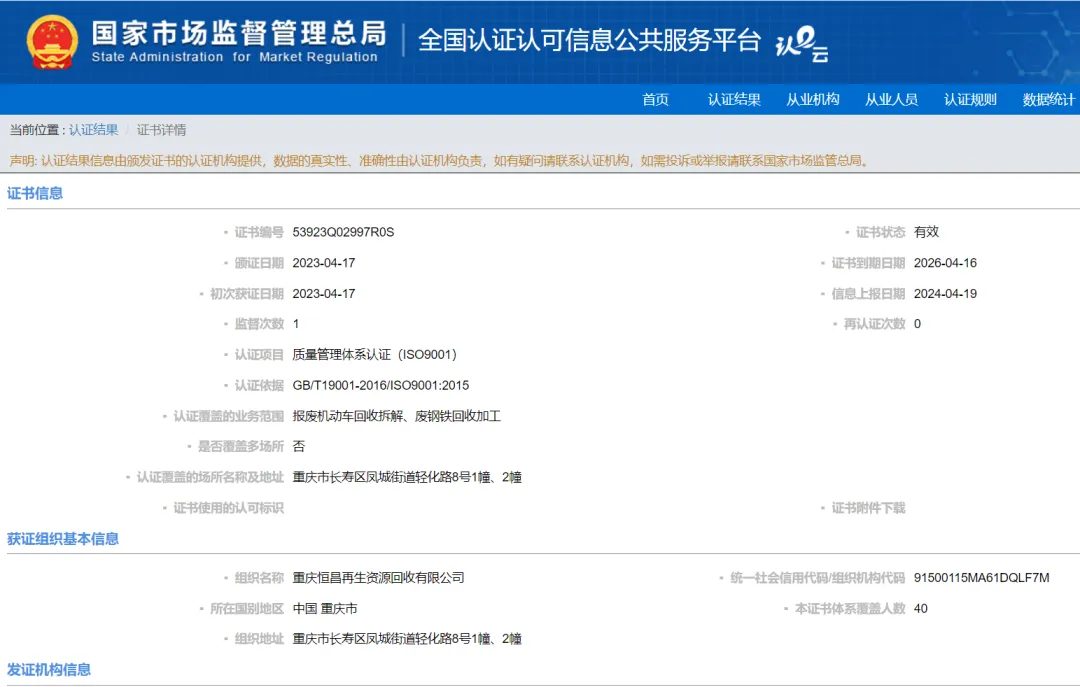Screen dimensions: 1080x687
Task: Click the 证书使用的认可标识 label
Action: coord(228,509)
